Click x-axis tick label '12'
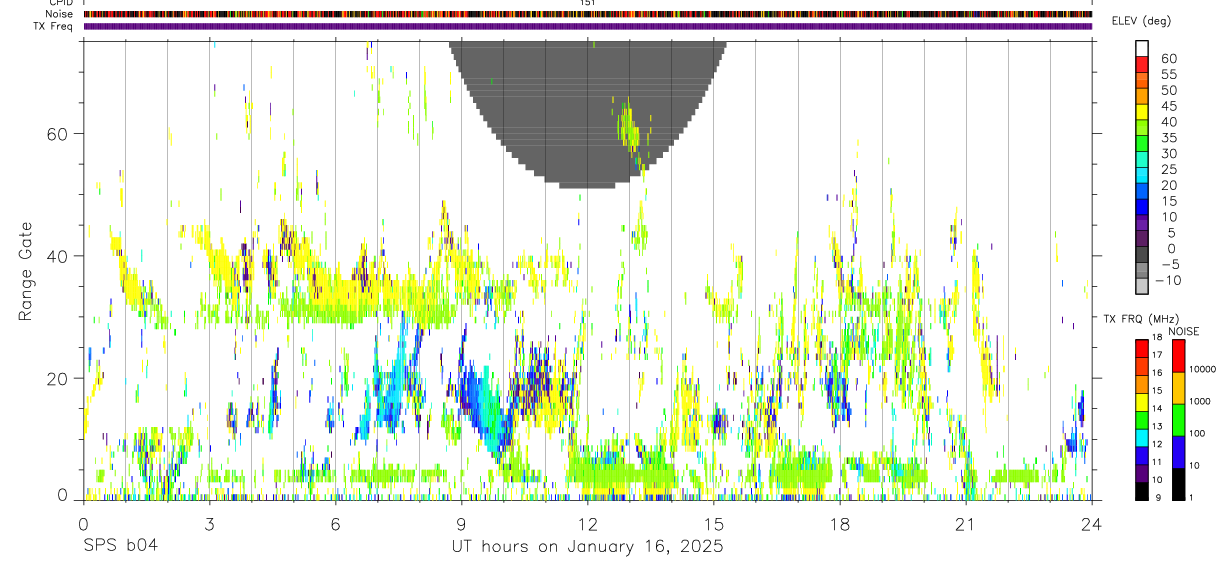 click(x=588, y=524)
